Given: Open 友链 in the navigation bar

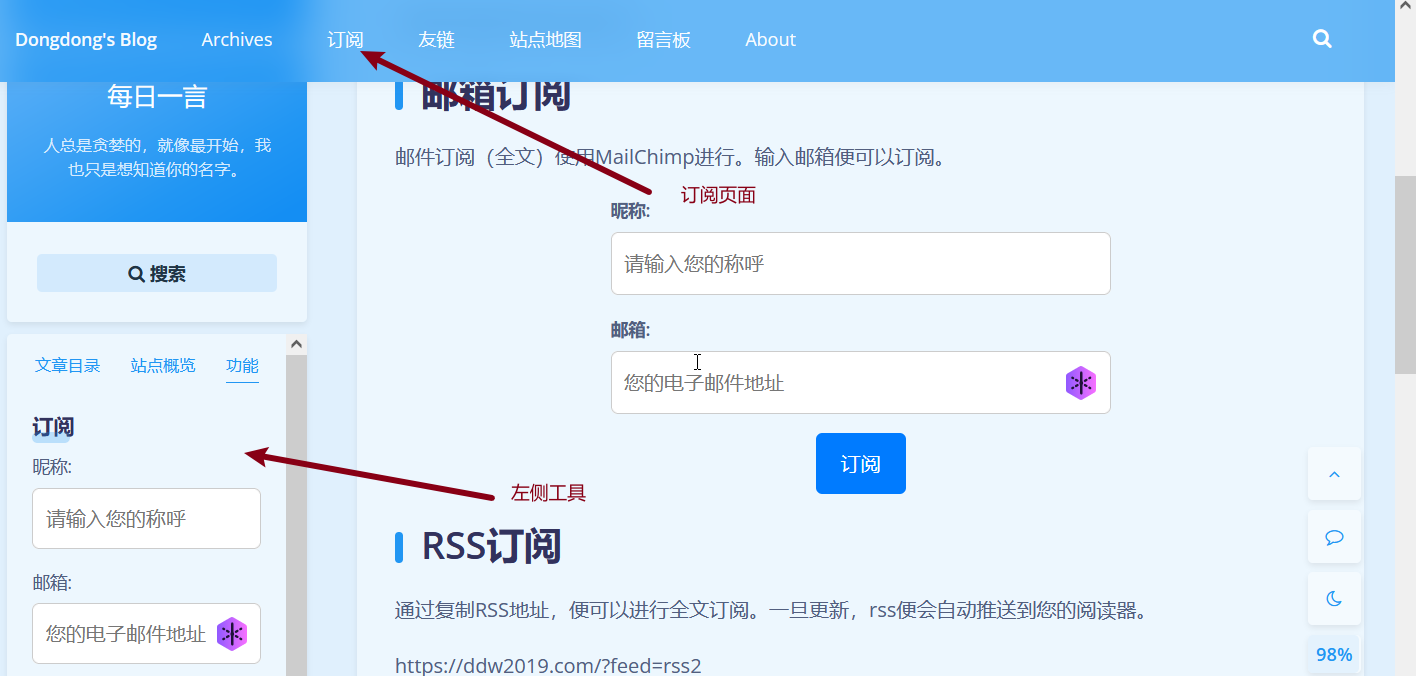Looking at the screenshot, I should pos(436,40).
